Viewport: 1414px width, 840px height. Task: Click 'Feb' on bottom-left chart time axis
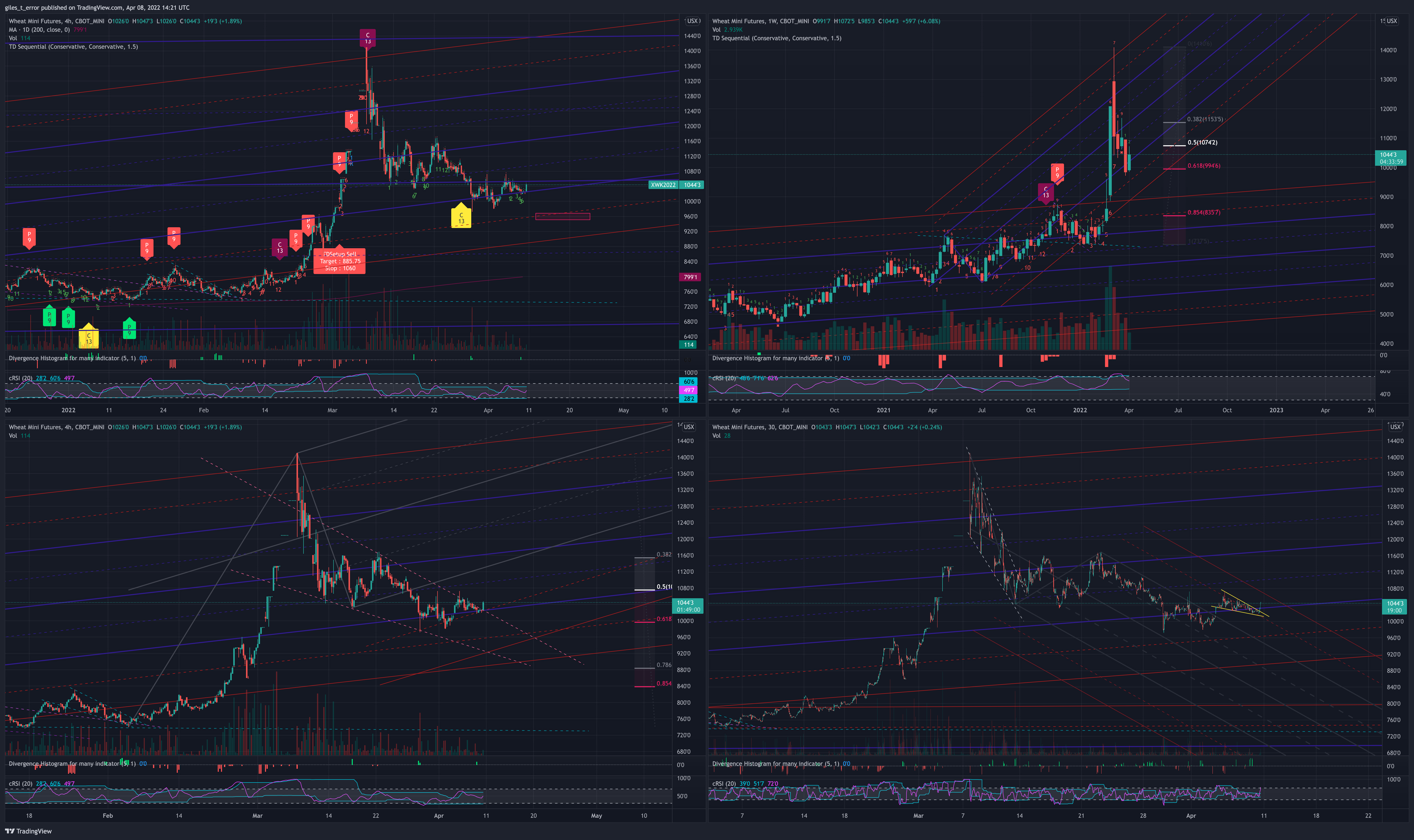(107, 816)
